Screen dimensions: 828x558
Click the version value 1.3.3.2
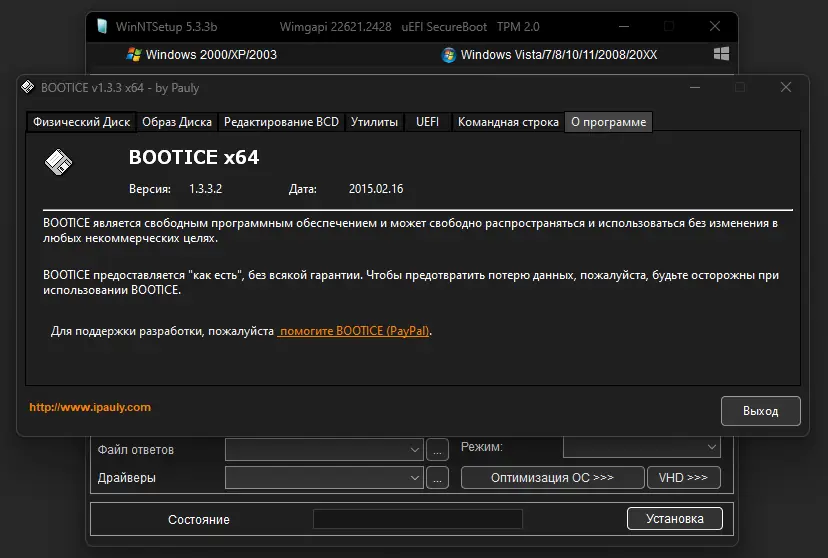[x=205, y=189]
